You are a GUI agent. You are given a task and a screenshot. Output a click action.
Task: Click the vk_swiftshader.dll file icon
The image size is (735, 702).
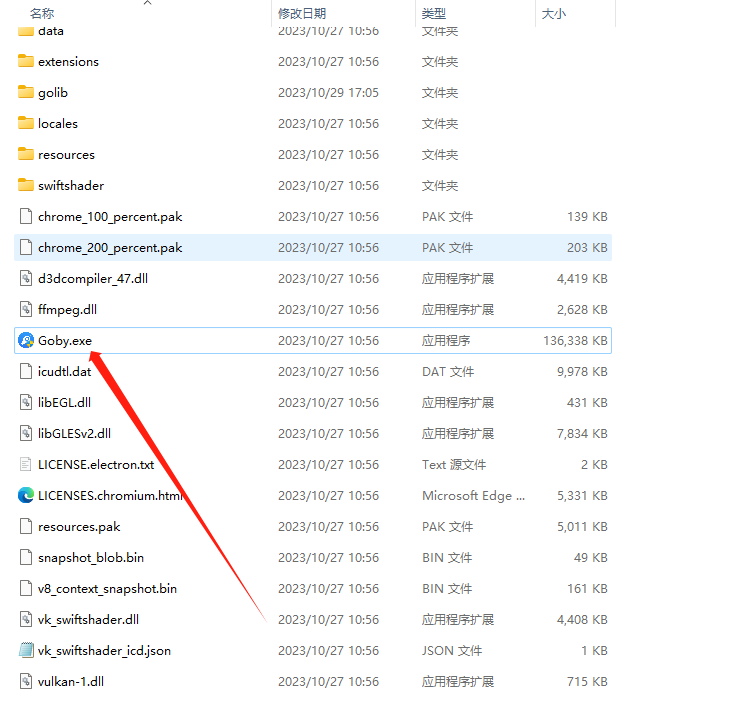tap(26, 619)
